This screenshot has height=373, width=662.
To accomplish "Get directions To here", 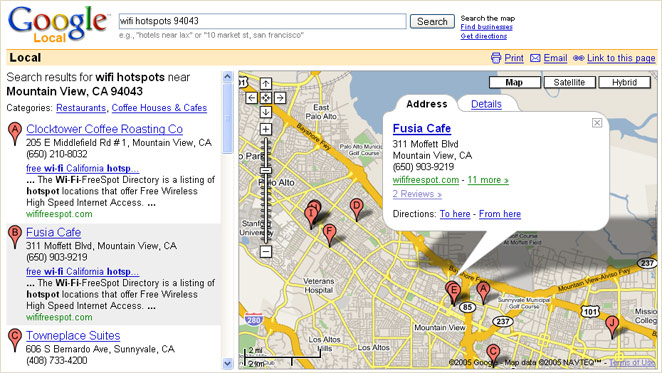I will (x=455, y=214).
